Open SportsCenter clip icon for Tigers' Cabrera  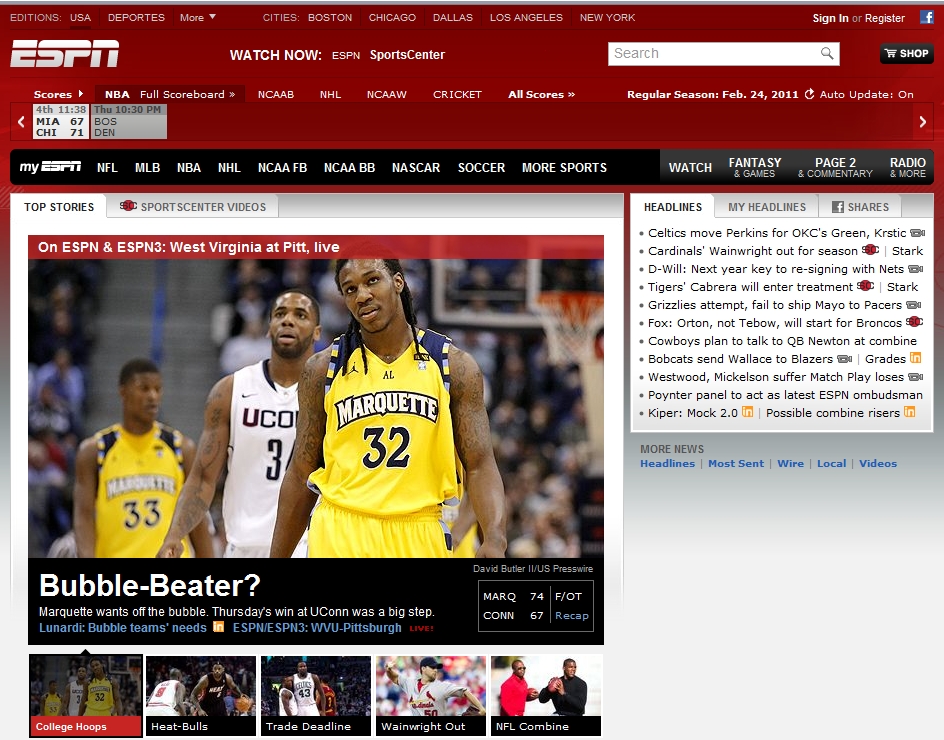click(x=866, y=286)
